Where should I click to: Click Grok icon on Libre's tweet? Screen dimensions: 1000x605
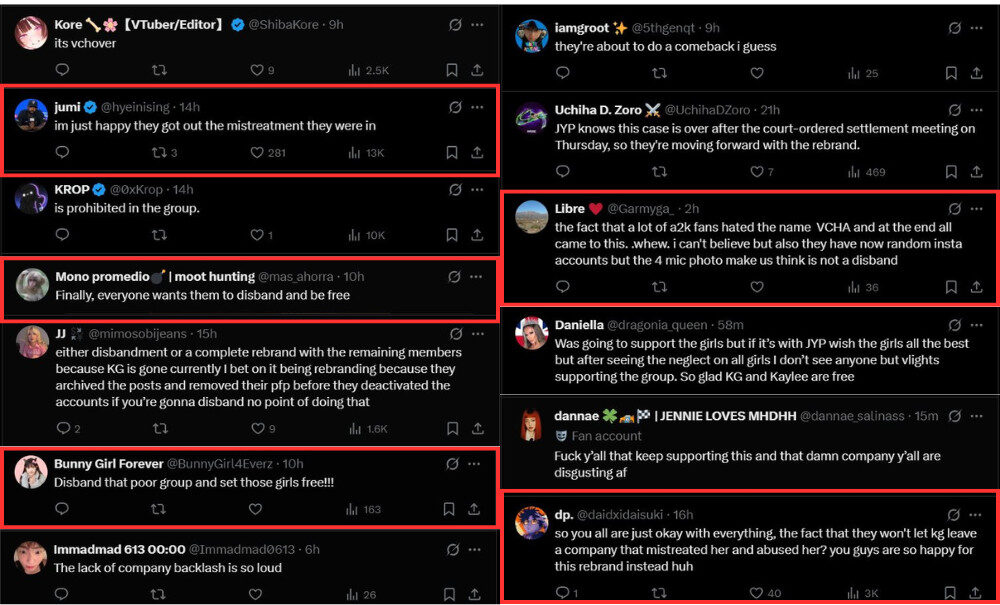point(955,208)
